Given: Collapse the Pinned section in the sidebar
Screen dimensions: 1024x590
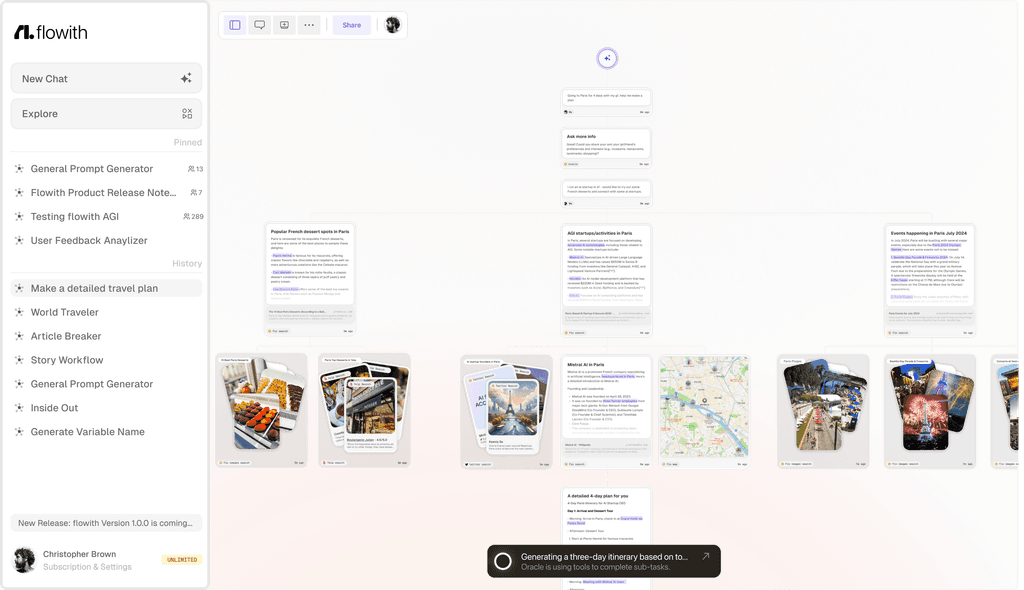Looking at the screenshot, I should (x=188, y=142).
